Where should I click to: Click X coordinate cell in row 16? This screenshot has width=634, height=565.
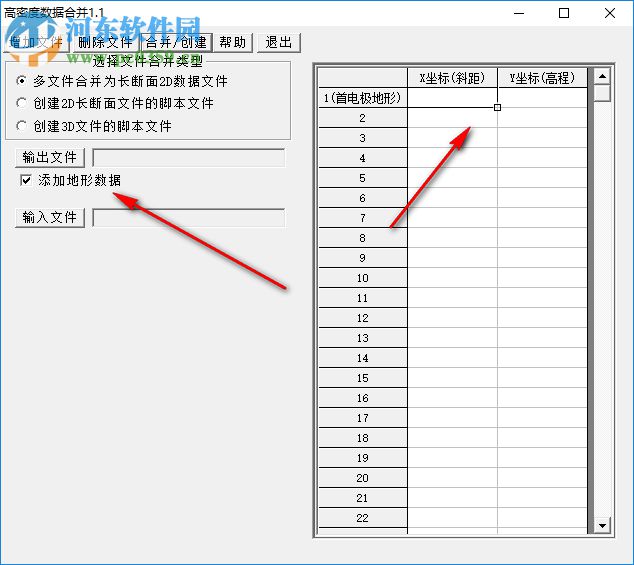452,398
